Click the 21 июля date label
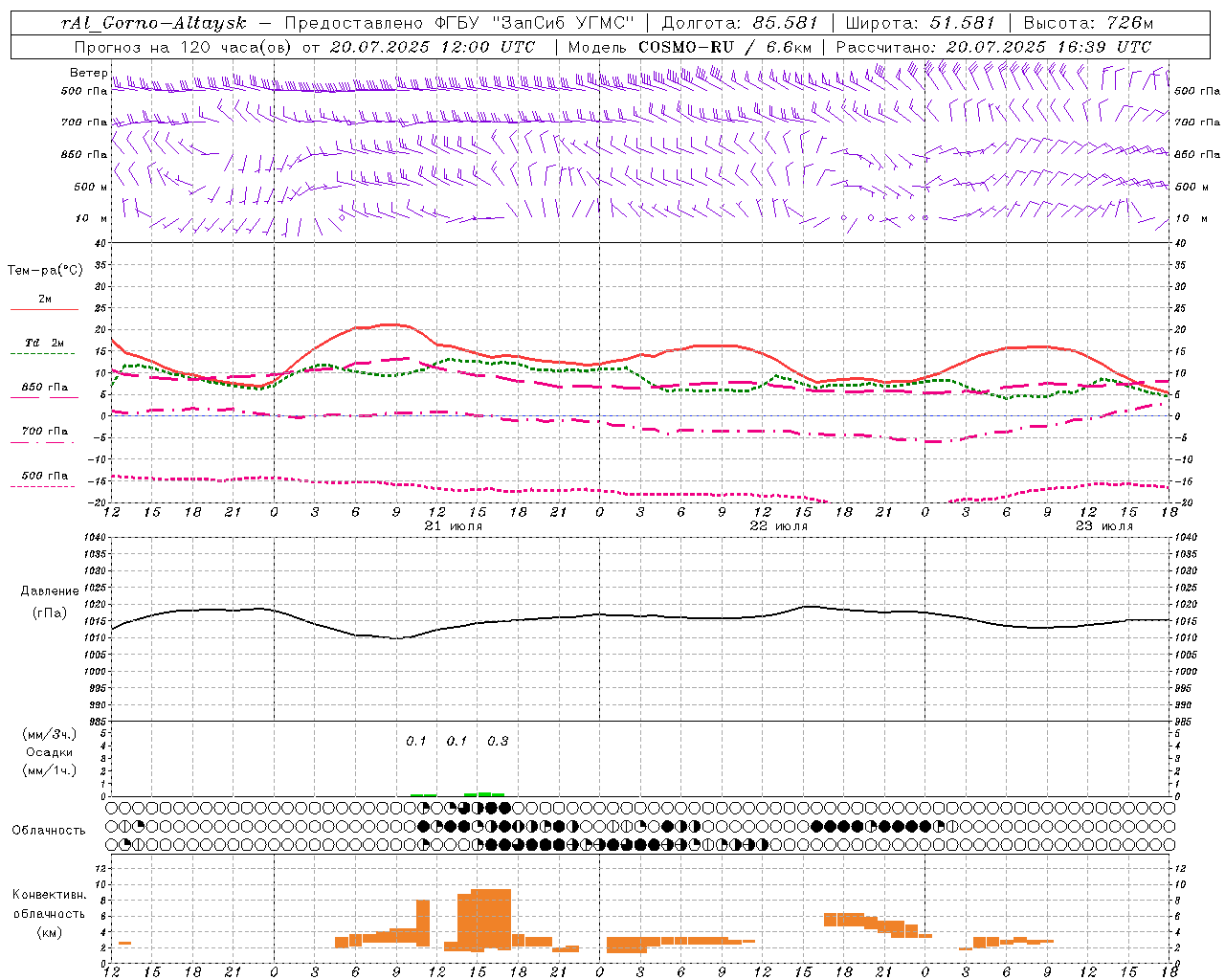 pyautogui.click(x=454, y=526)
